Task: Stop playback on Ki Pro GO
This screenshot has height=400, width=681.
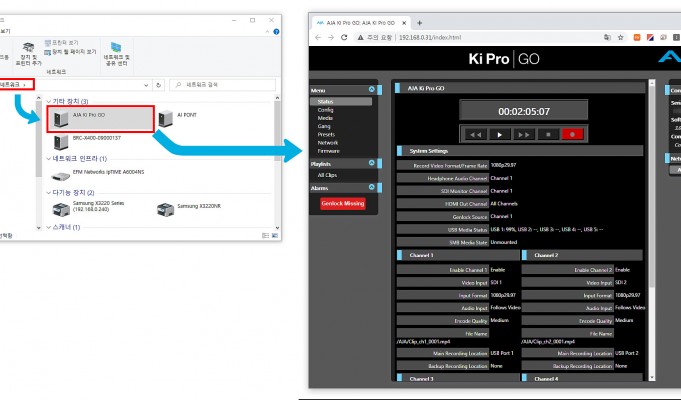Action: [548, 135]
